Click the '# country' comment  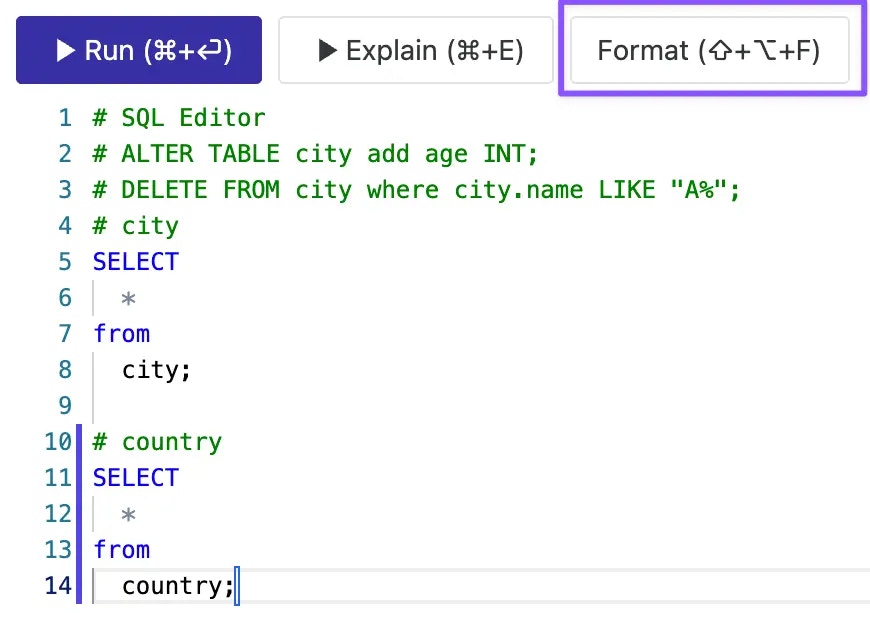click(157, 442)
